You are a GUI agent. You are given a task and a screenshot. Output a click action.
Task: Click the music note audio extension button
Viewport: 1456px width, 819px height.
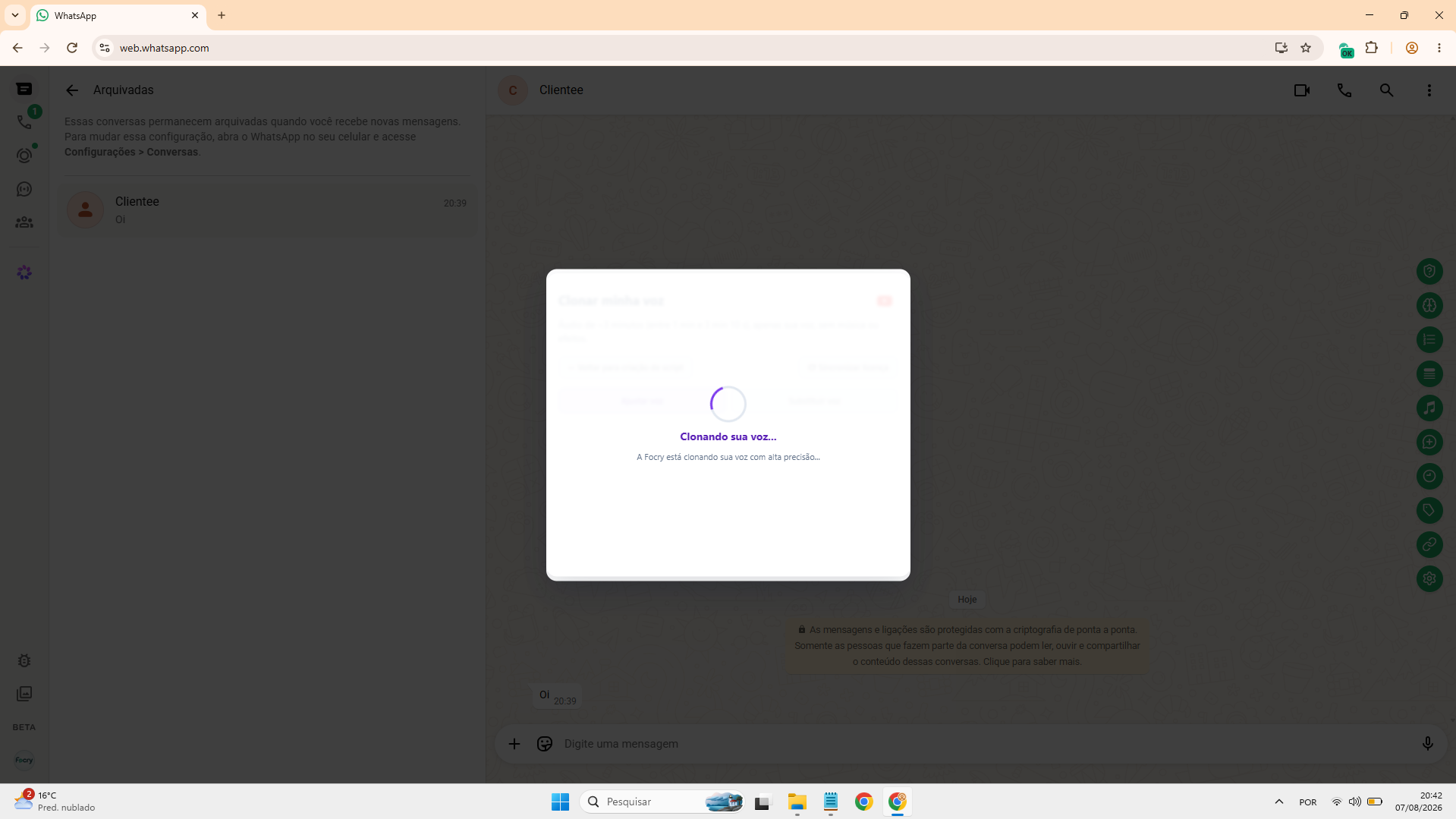(x=1429, y=408)
